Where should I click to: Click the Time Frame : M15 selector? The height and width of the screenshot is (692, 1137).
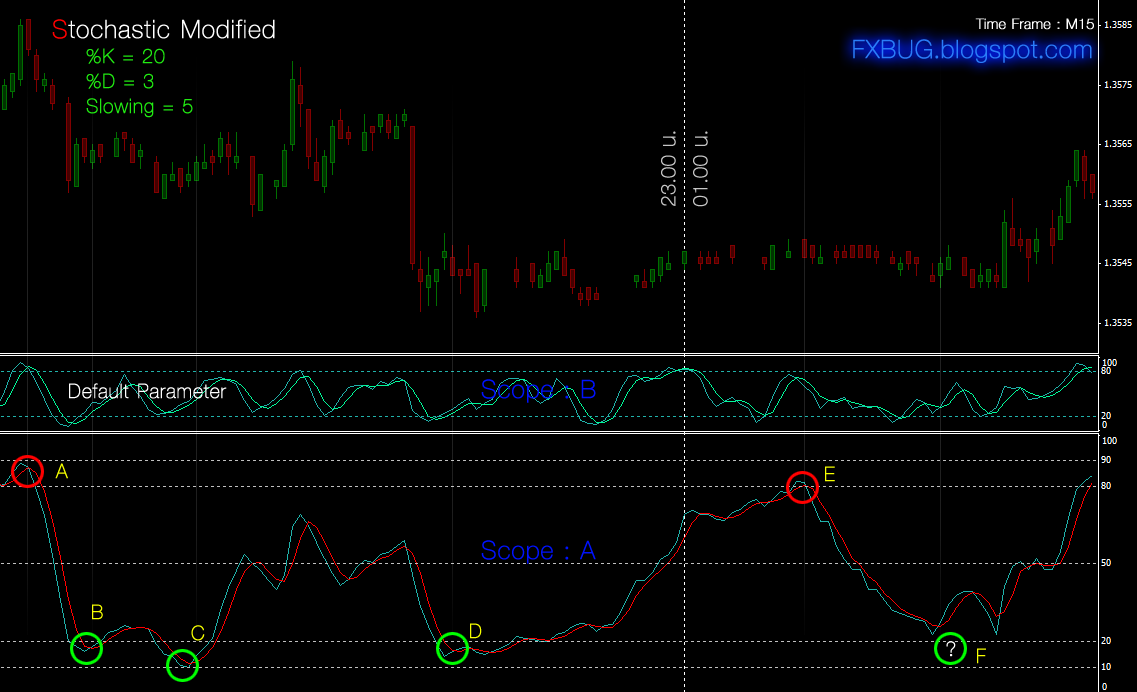coord(1035,24)
